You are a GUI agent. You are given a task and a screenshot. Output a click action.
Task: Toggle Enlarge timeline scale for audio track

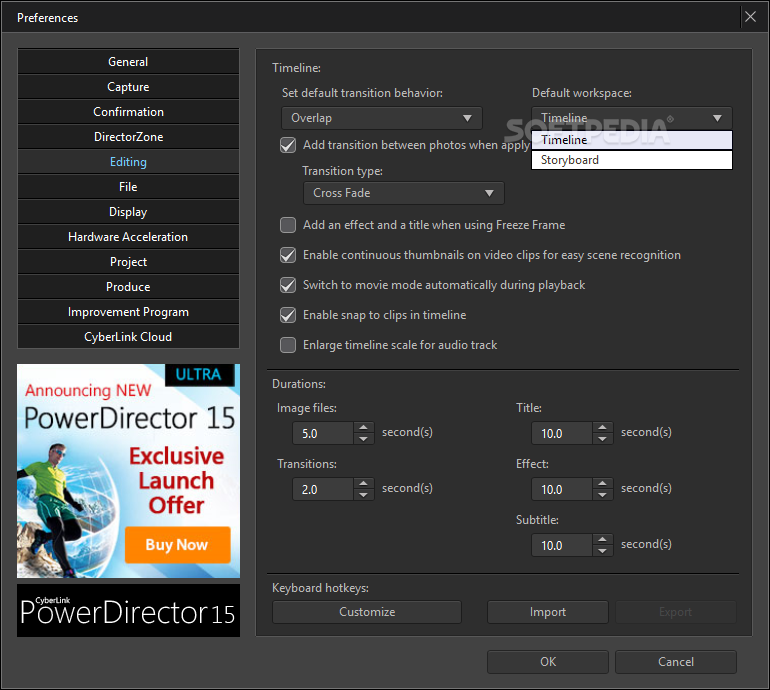(x=288, y=345)
